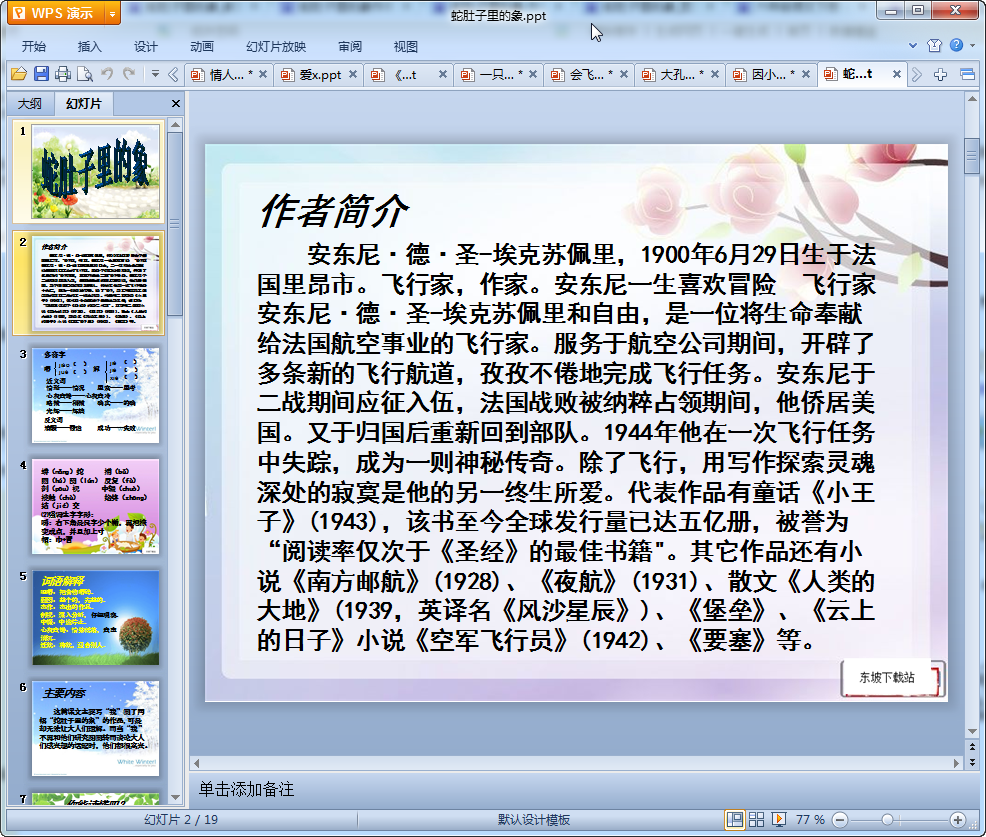Select slide 6 thumbnail 主要内容
Viewport: 986px width, 837px height.
point(95,729)
